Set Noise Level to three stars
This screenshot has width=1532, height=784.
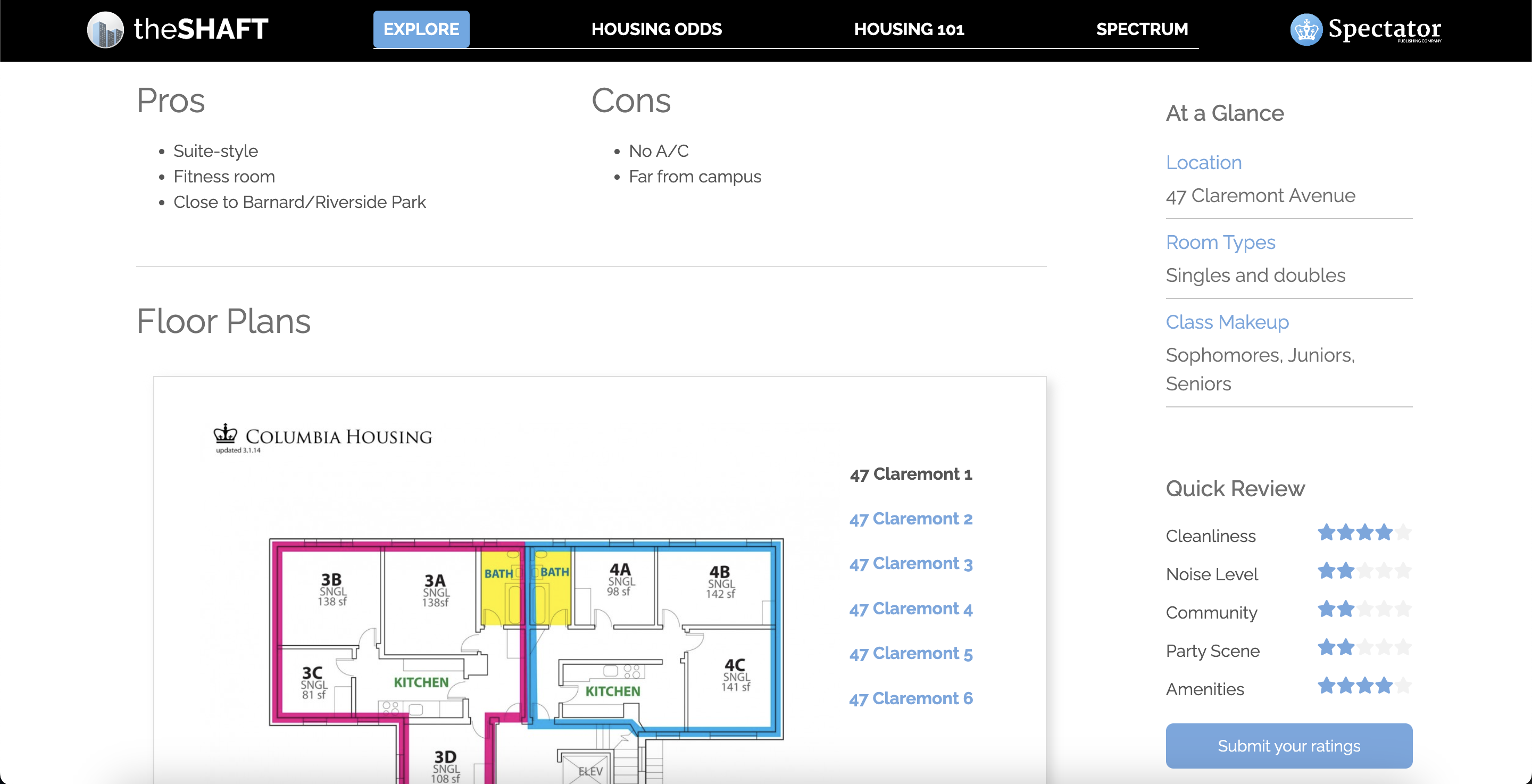1365,571
